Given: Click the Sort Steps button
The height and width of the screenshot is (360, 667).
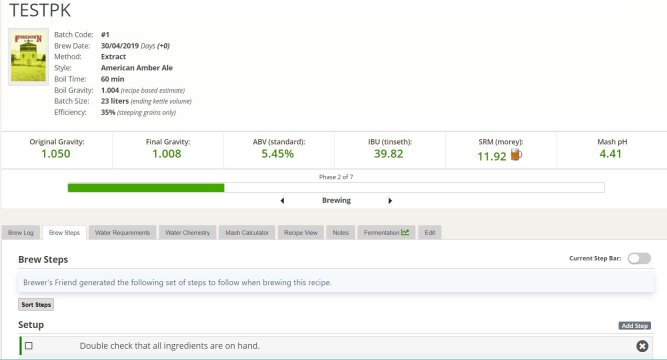Looking at the screenshot, I should pyautogui.click(x=36, y=305).
